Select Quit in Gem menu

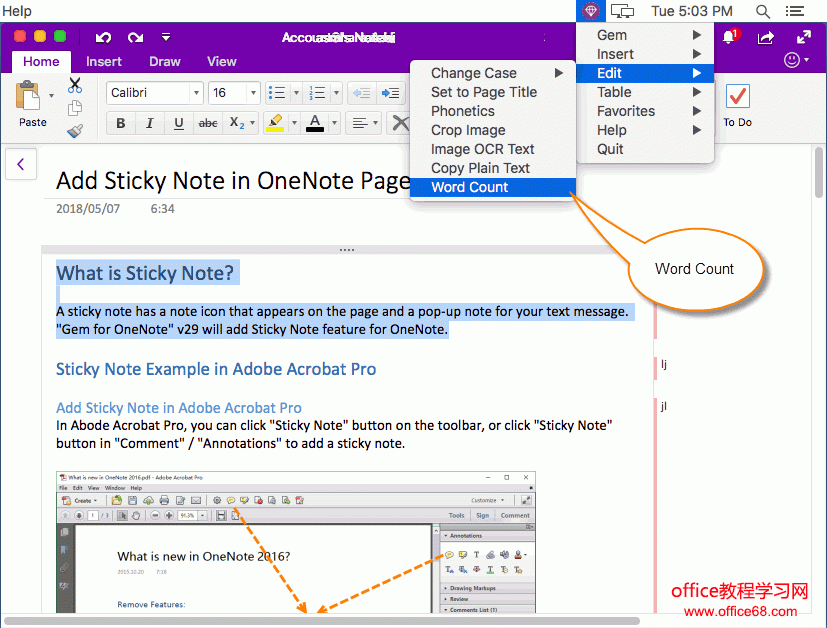tap(645, 149)
